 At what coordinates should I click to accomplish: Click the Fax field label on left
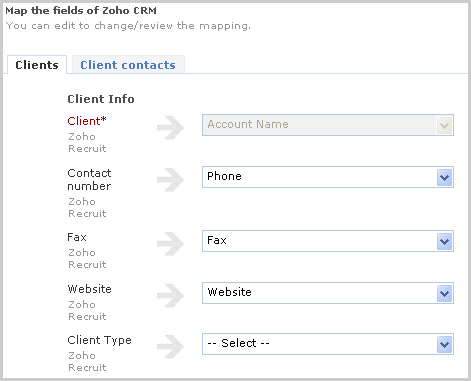point(77,237)
